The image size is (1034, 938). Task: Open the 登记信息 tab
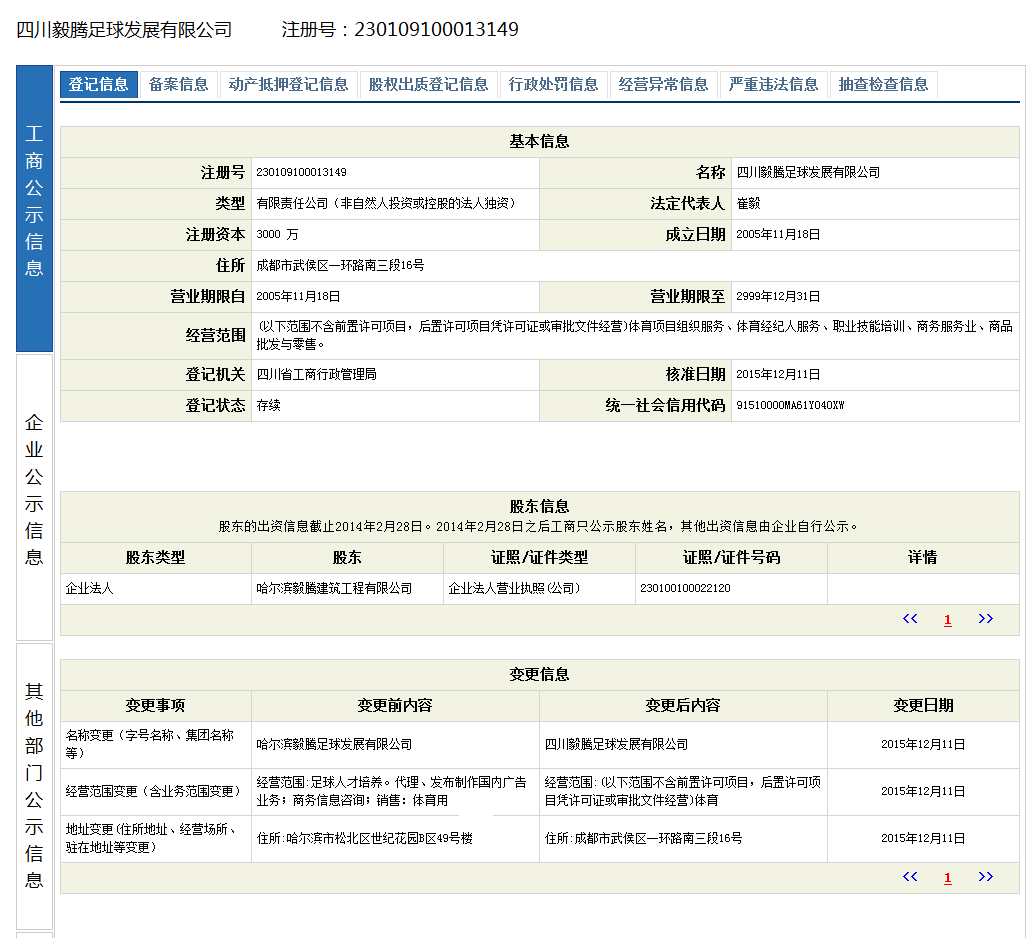tap(98, 84)
